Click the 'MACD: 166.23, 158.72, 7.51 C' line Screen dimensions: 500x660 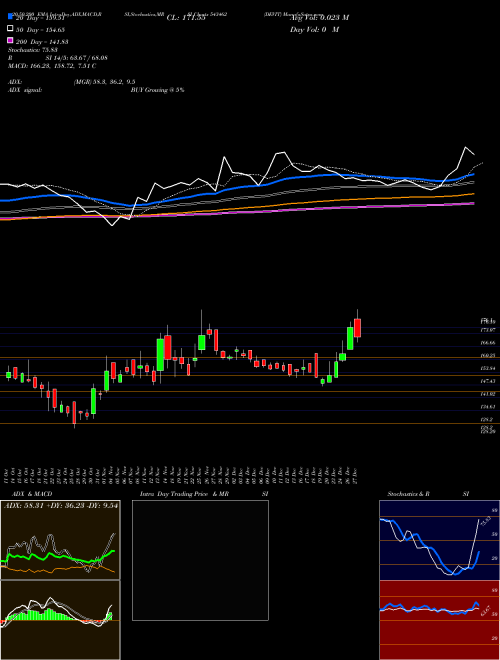52,66
